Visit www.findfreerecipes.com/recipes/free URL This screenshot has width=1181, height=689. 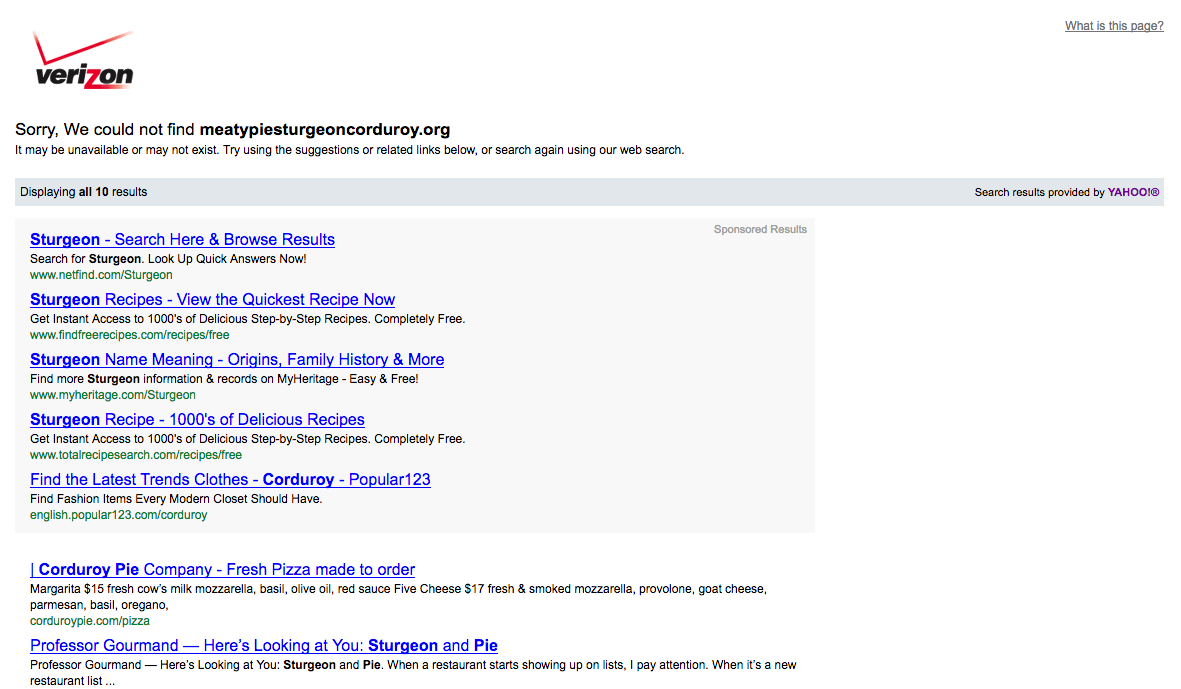click(x=130, y=335)
